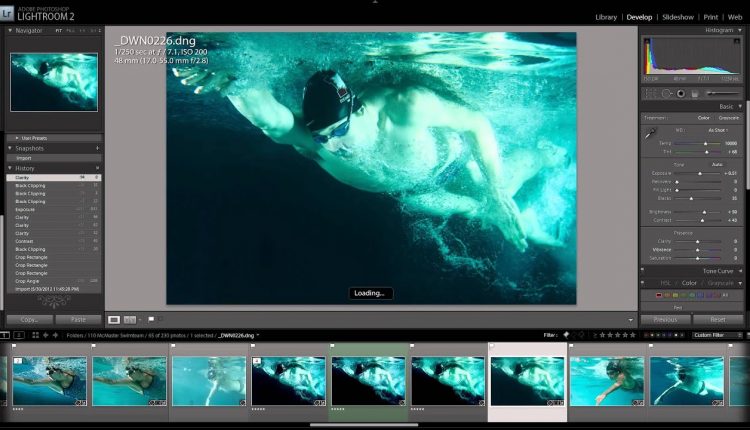Screen dimensions: 750x430
Task: Select the Spot Removal tool icon
Action: tap(666, 94)
